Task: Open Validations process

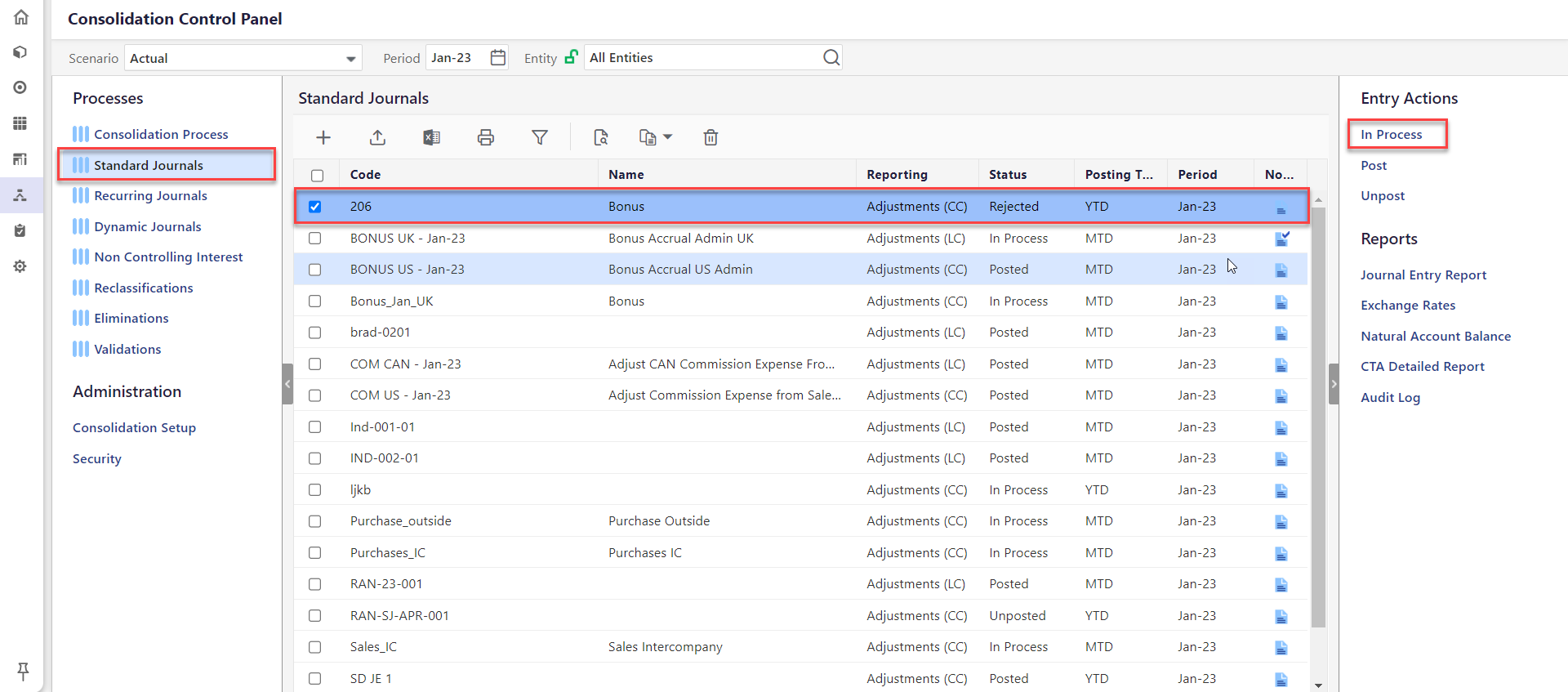Action: coord(127,349)
